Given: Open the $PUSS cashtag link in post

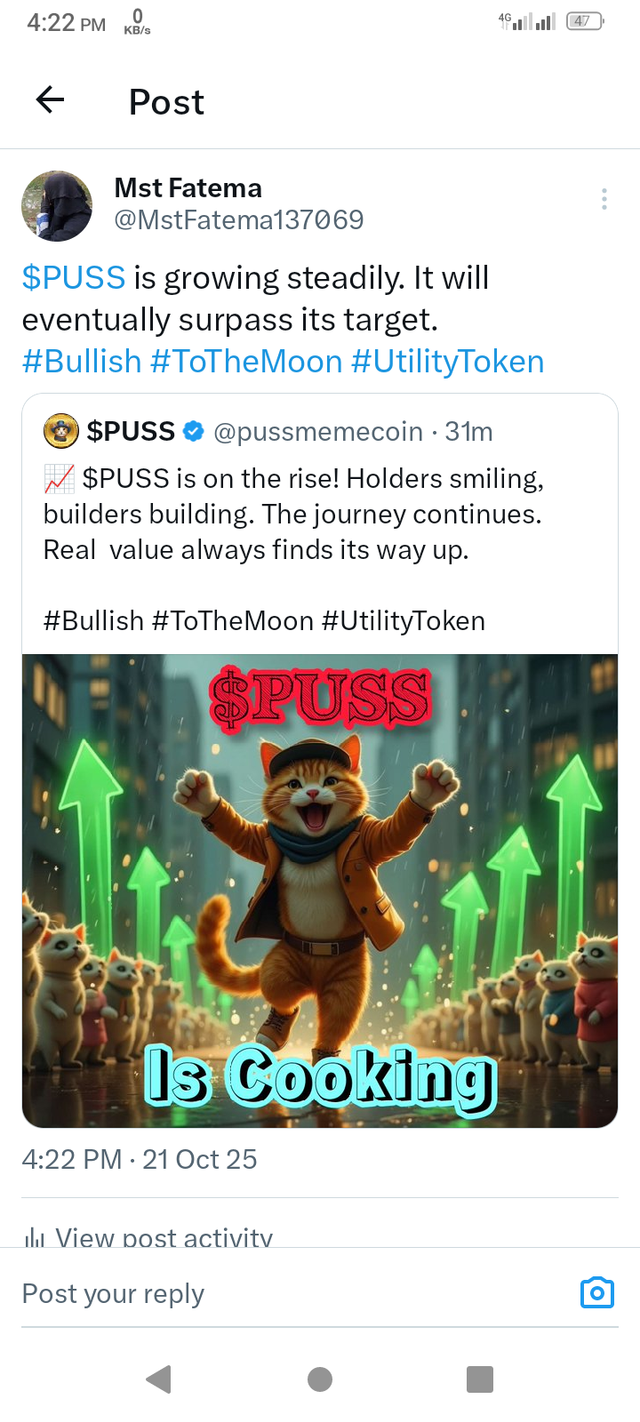Looking at the screenshot, I should [73, 278].
